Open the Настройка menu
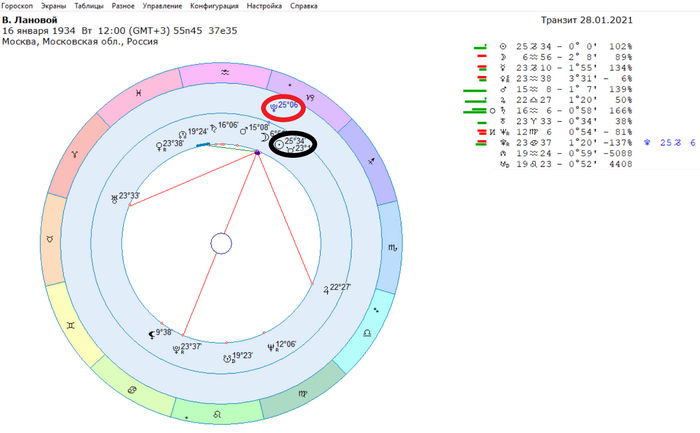The height and width of the screenshot is (433, 700). click(264, 6)
